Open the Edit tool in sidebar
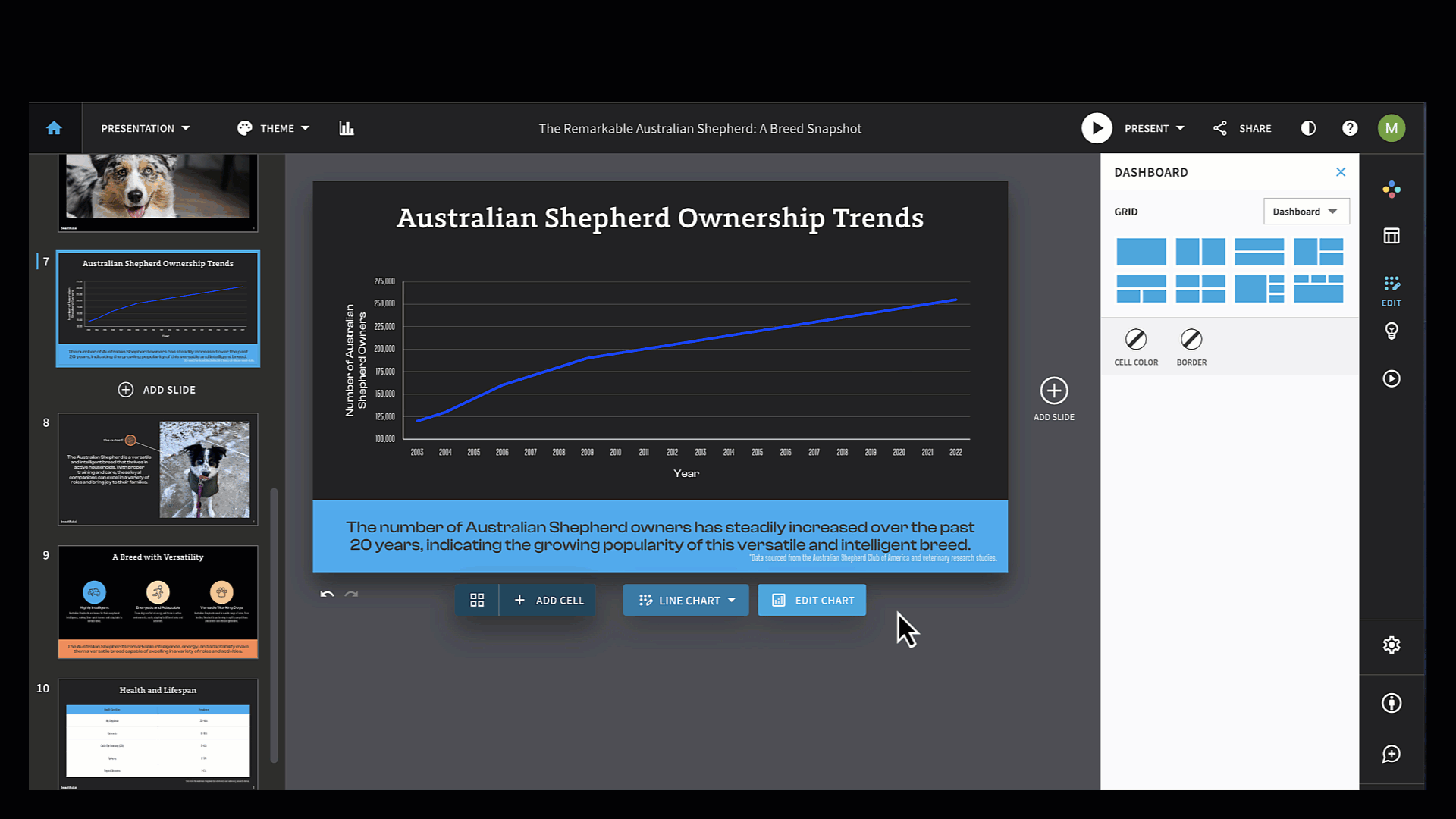 pyautogui.click(x=1392, y=290)
